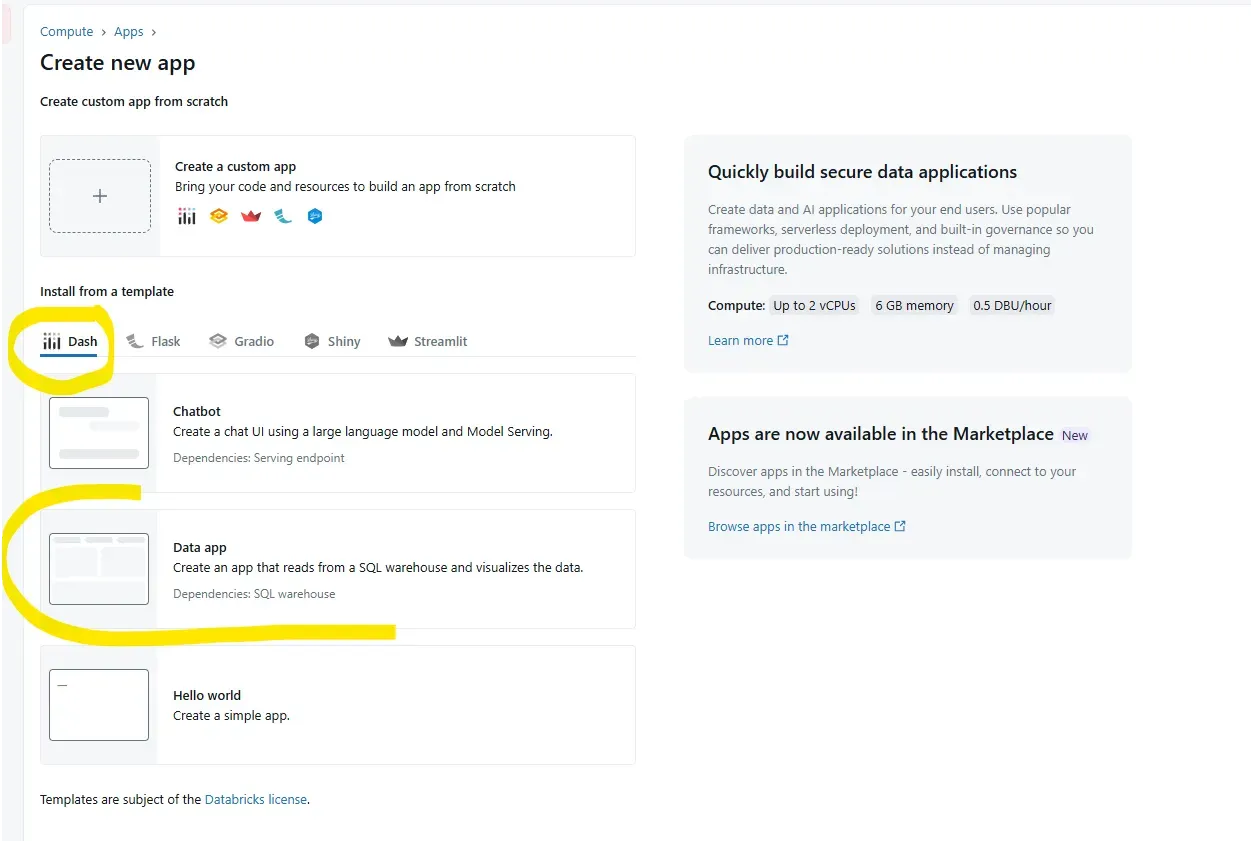Click the Chatbot template thumbnail
The width and height of the screenshot is (1251, 841).
99,433
